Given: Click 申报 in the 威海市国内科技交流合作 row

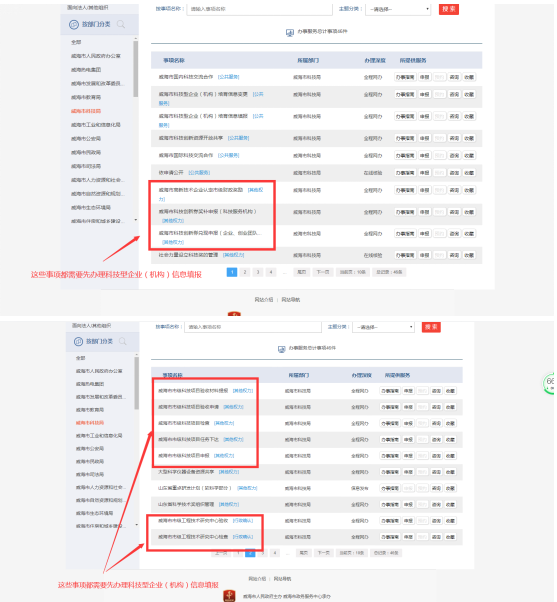Looking at the screenshot, I should pos(424,77).
